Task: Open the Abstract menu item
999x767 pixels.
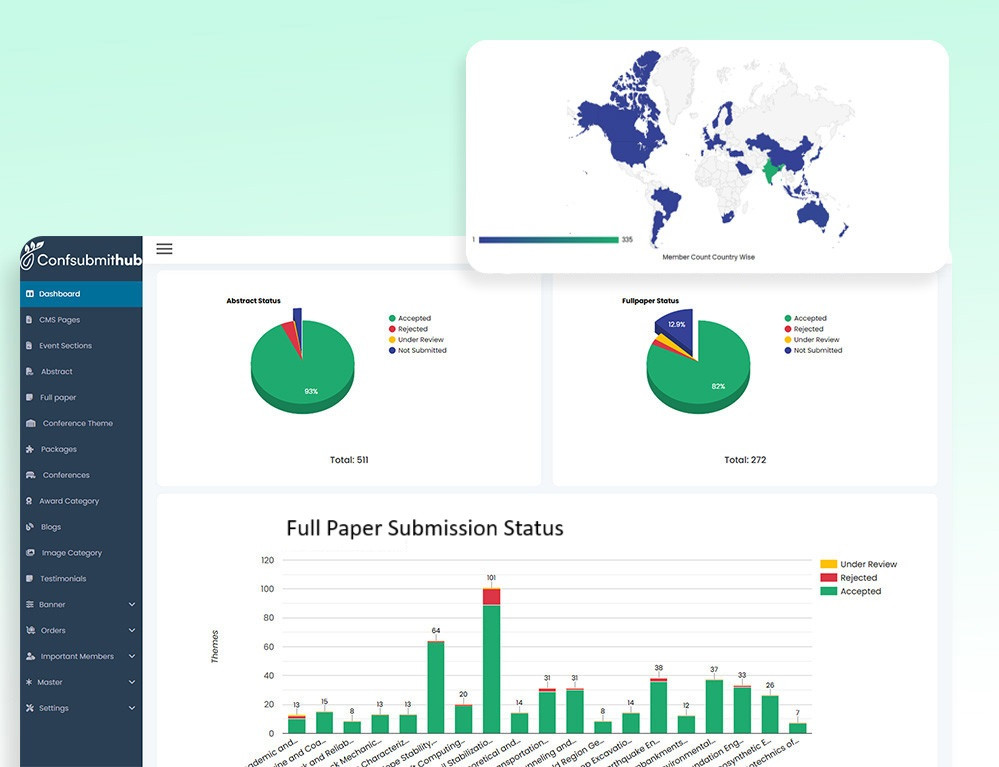Action: [x=56, y=372]
